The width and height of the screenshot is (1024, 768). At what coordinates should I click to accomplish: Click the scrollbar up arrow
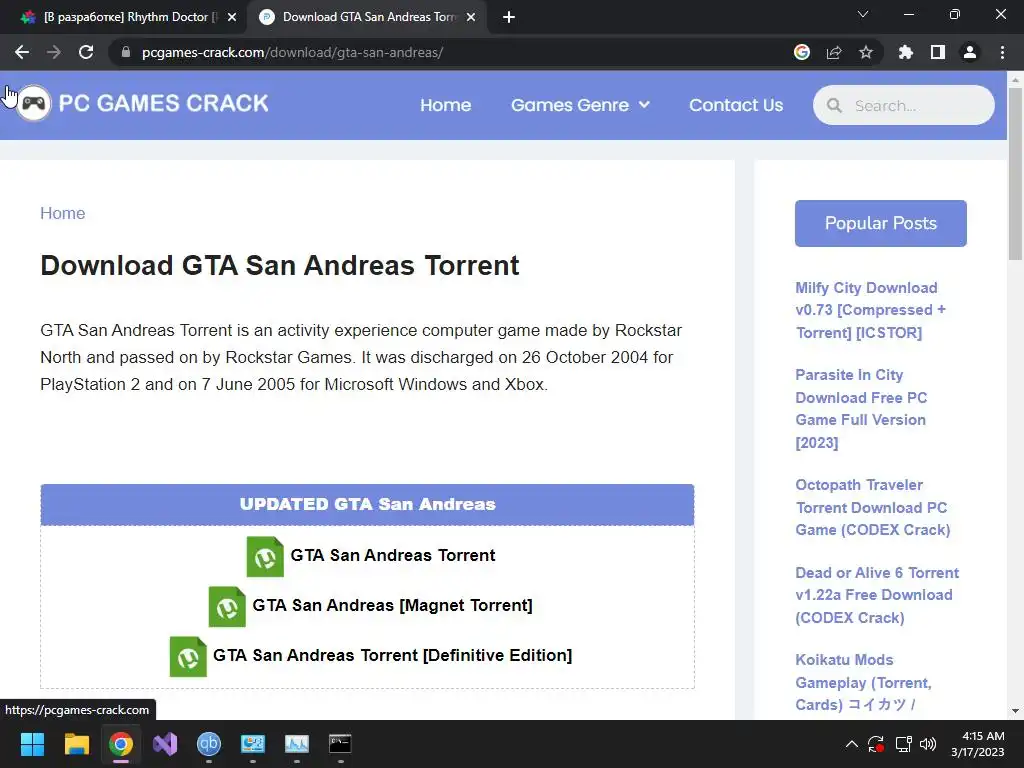click(1015, 80)
